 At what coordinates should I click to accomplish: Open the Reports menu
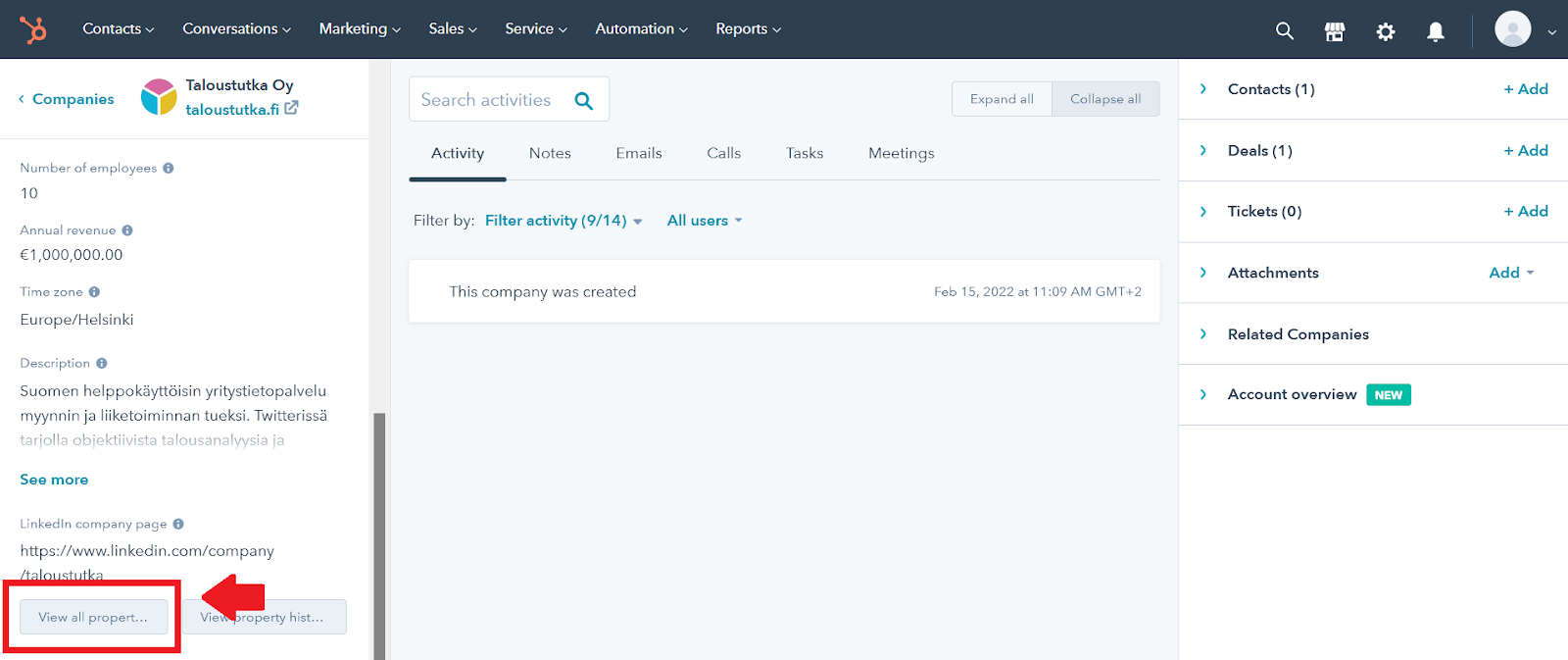749,29
